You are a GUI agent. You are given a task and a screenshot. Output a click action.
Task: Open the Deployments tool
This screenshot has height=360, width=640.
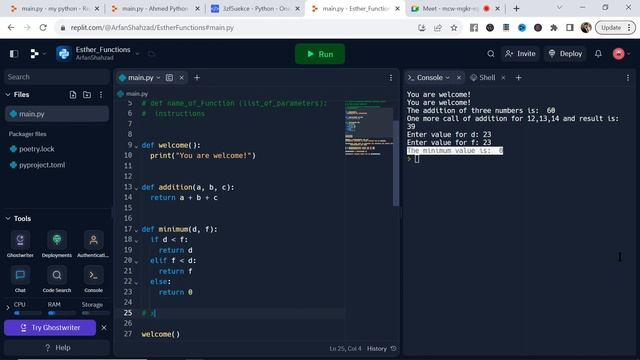pos(57,244)
